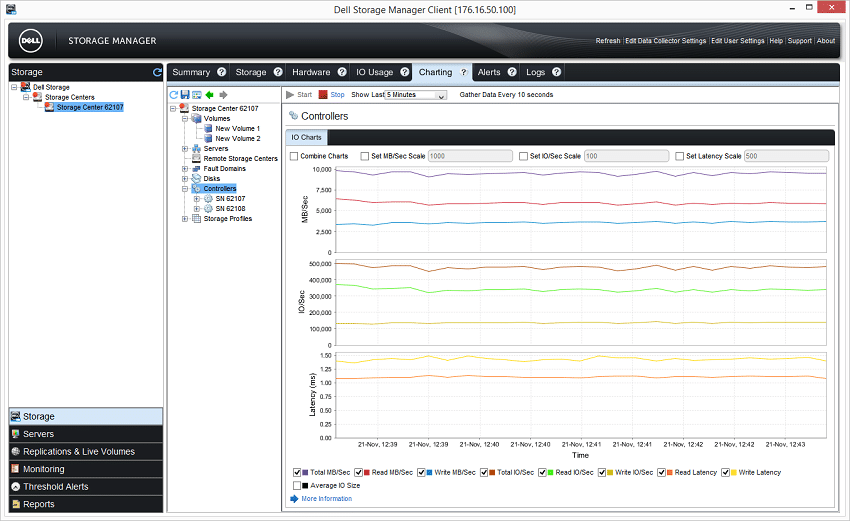The height and width of the screenshot is (521, 850).
Task: Click the refresh icon in the Storage panel header
Action: (x=157, y=72)
